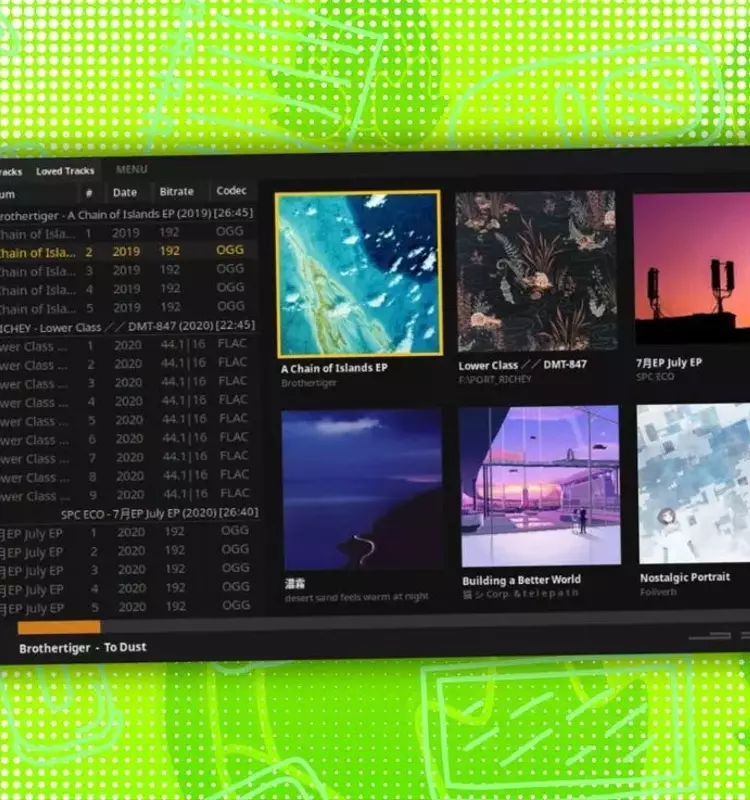Select July EP track 2 row

pyautogui.click(x=130, y=551)
